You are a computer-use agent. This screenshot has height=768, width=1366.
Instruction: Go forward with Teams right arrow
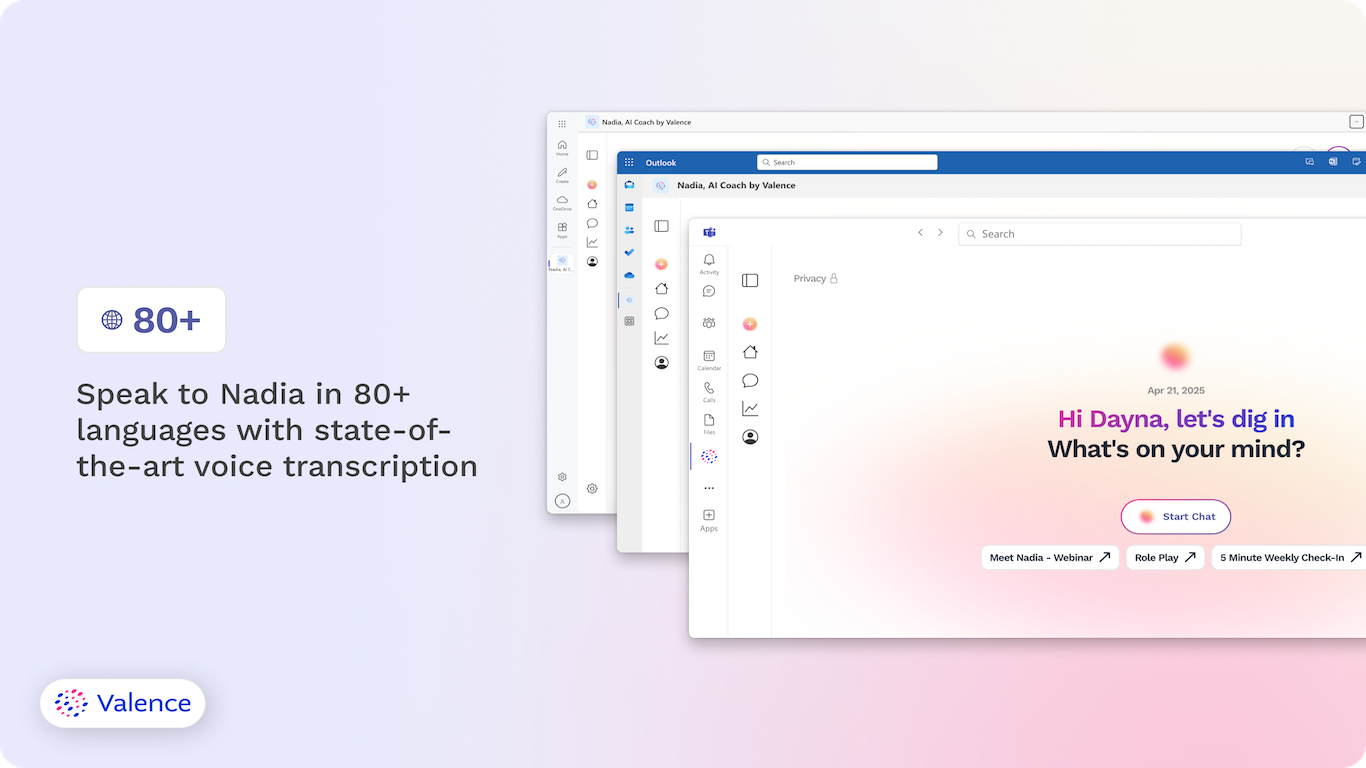tap(940, 233)
